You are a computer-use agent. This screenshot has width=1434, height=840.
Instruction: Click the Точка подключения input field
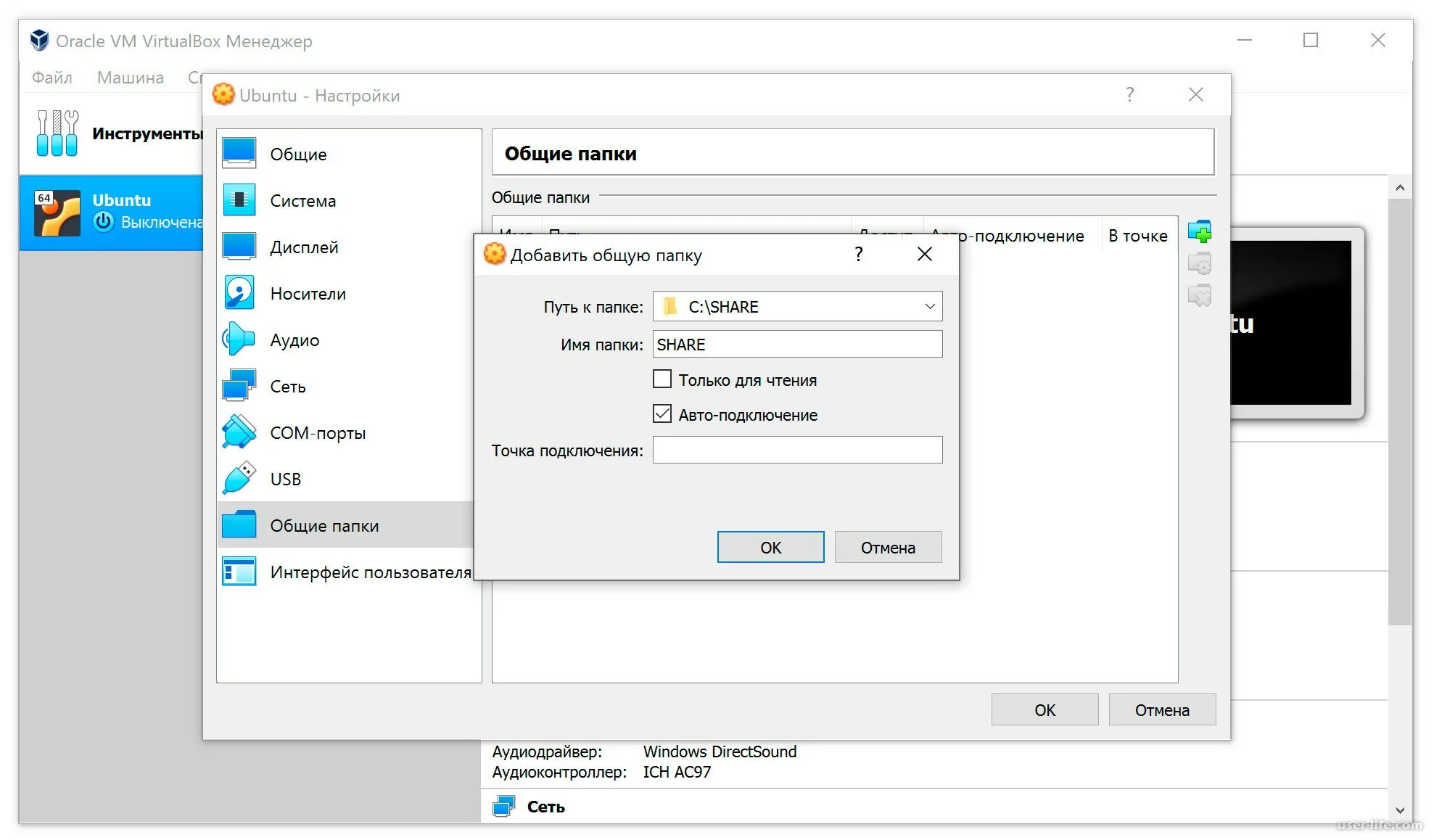[x=796, y=450]
